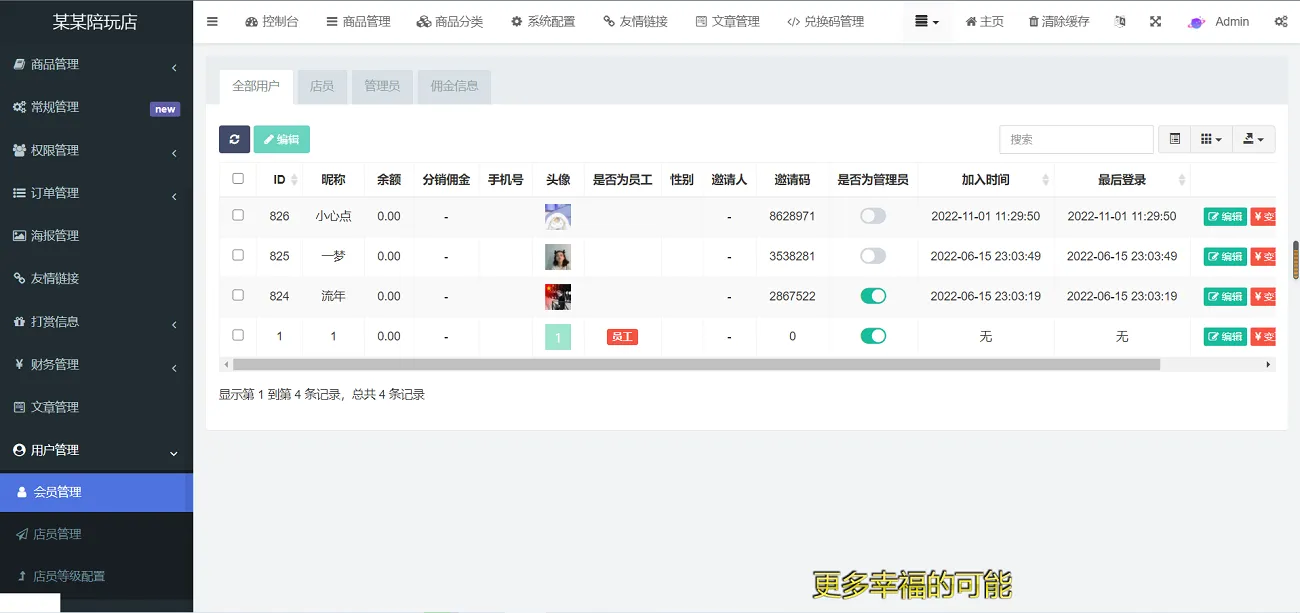Image resolution: width=1300 pixels, height=613 pixels.
Task: Open the 控制台 dashboard from top navigation
Action: (x=271, y=20)
